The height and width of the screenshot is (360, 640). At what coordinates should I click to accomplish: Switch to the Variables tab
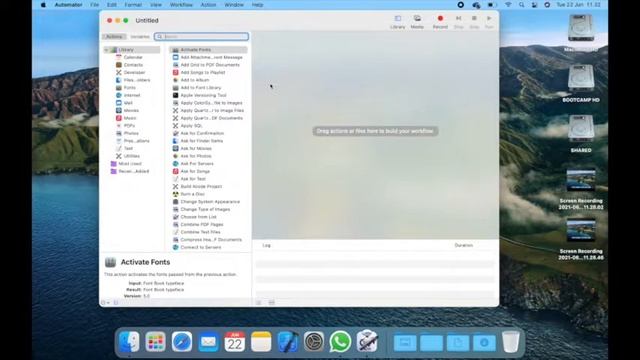click(140, 37)
